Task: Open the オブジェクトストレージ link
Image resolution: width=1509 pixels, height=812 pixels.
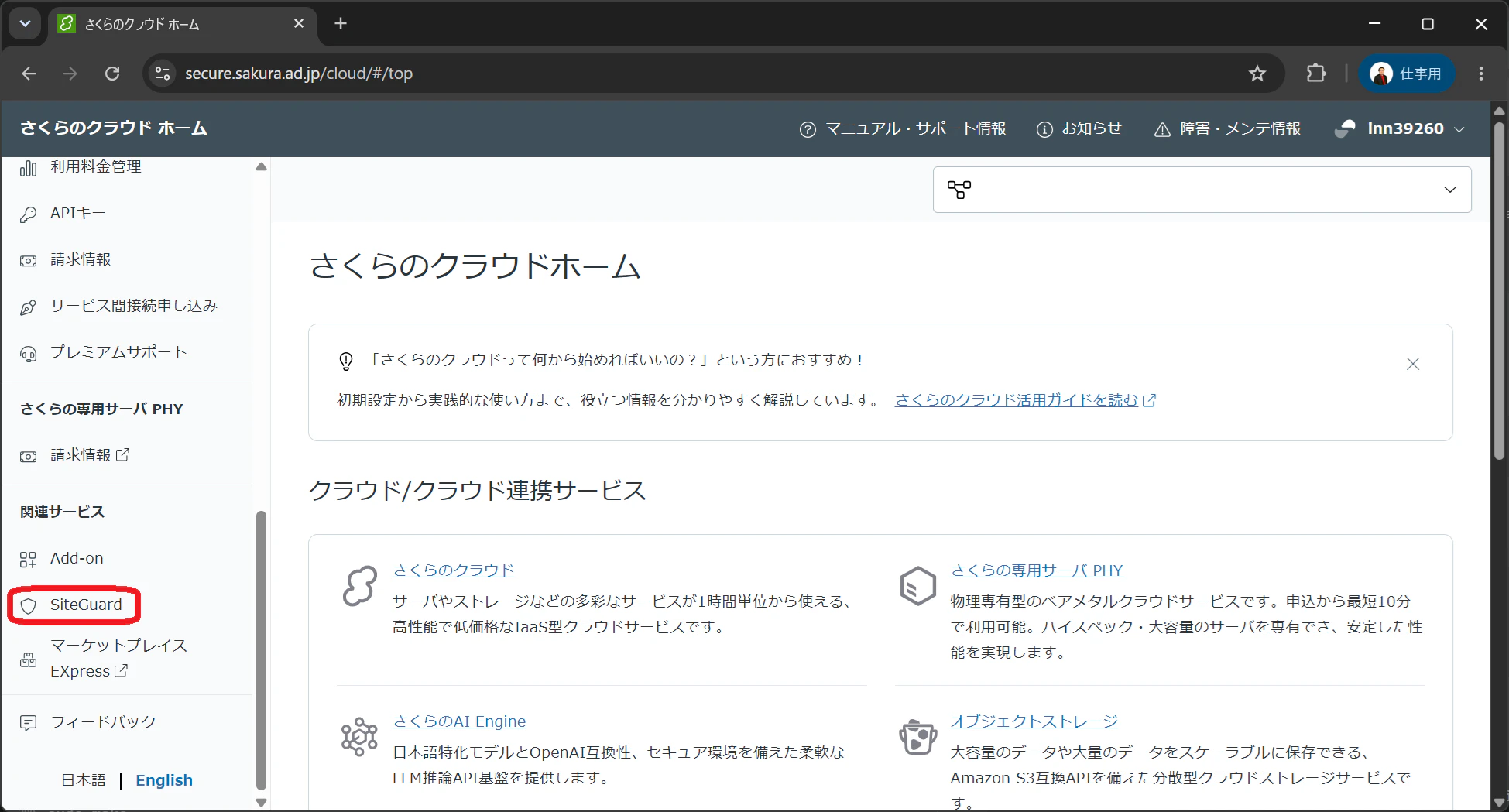Action: click(1034, 721)
